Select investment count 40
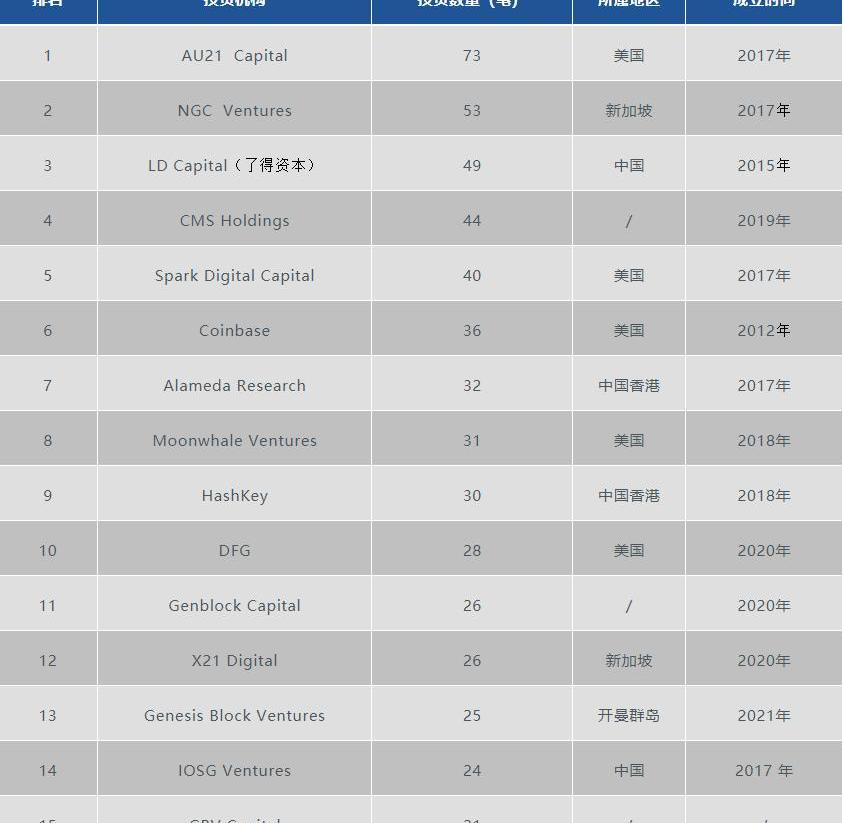The width and height of the screenshot is (843, 823). tap(471, 275)
